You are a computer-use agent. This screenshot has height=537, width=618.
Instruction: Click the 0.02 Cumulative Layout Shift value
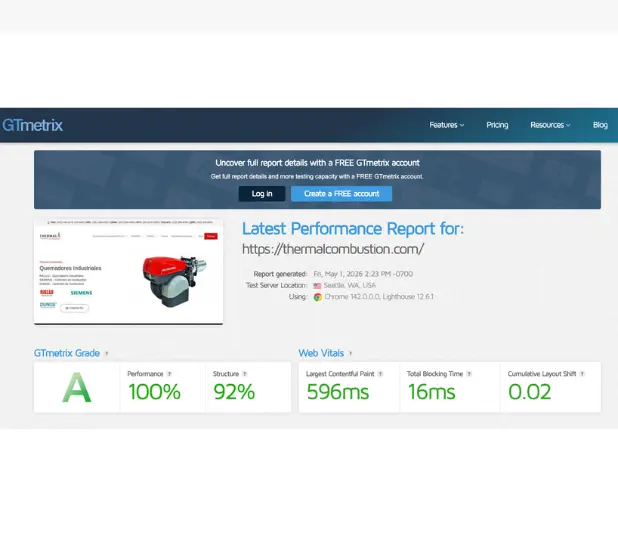click(x=529, y=392)
